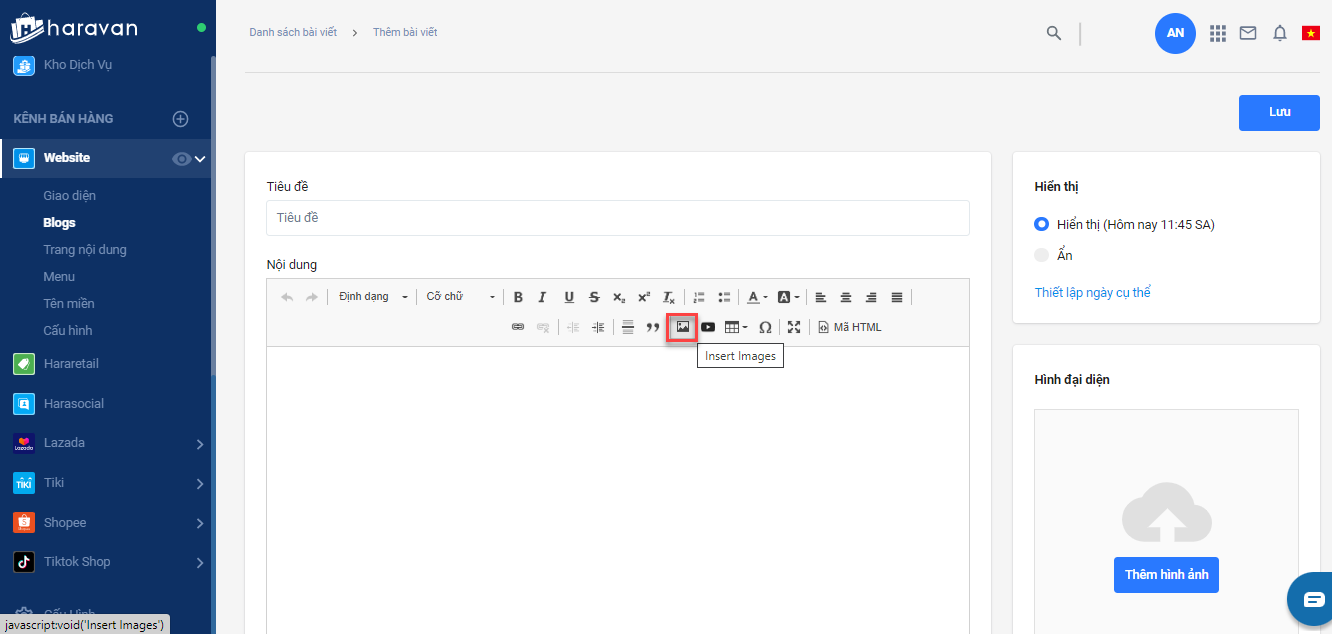Viewport: 1332px width, 634px height.
Task: Apply subscript formatting
Action: pyautogui.click(x=619, y=297)
